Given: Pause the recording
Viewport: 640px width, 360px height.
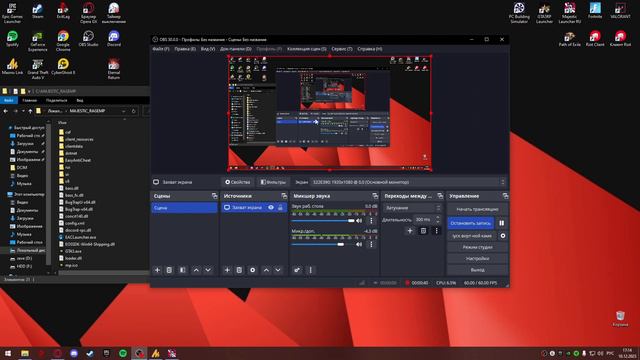Looking at the screenshot, I should click(x=502, y=223).
